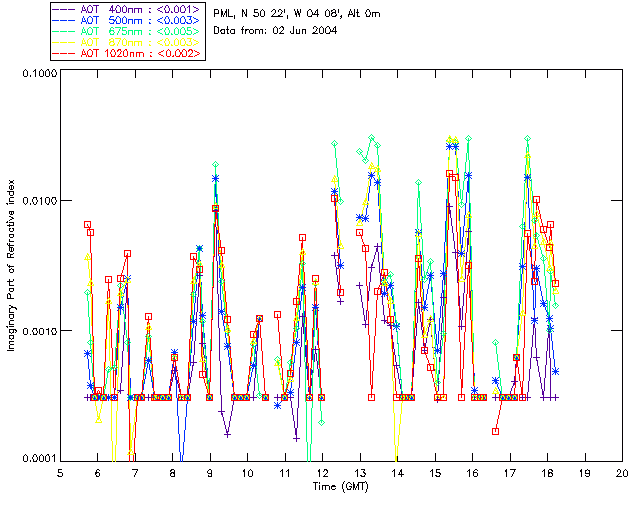The height and width of the screenshot is (512, 640).
Task: Click the 'Time (GMT)' x-axis title
Action: point(340,486)
